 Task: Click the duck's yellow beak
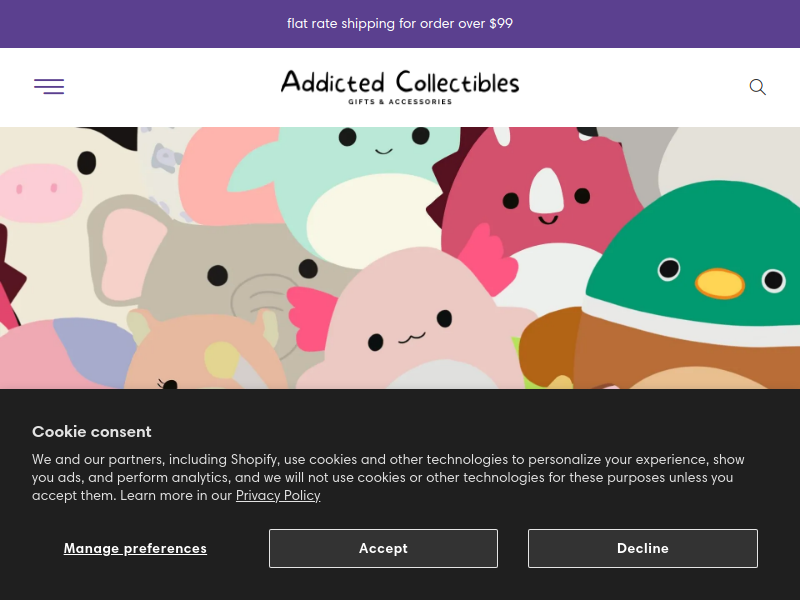[x=720, y=284]
